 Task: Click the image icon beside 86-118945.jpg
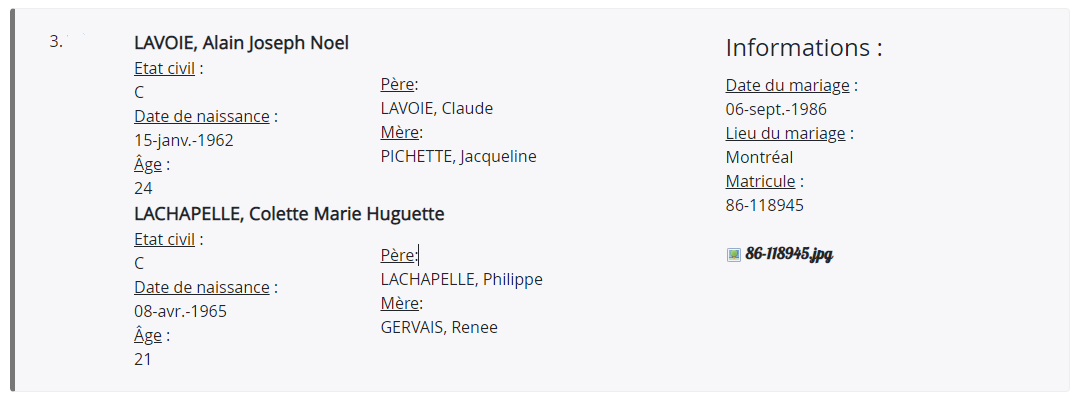734,255
